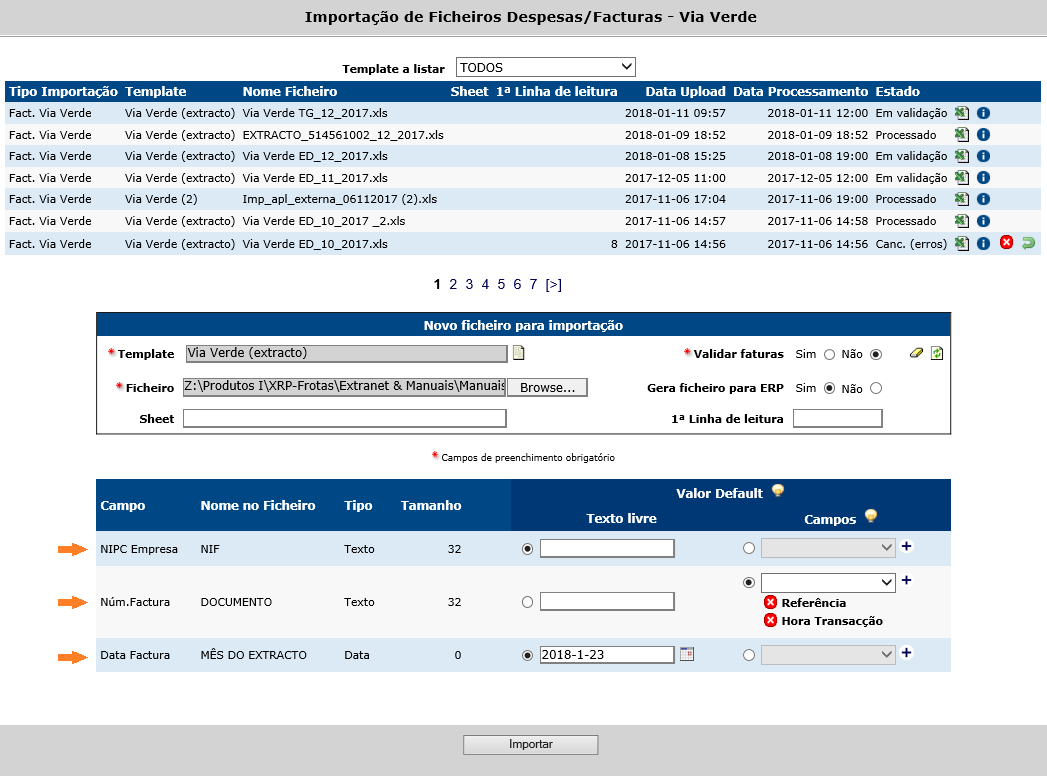Select Texto livre radio for Data Factura

pos(528,655)
